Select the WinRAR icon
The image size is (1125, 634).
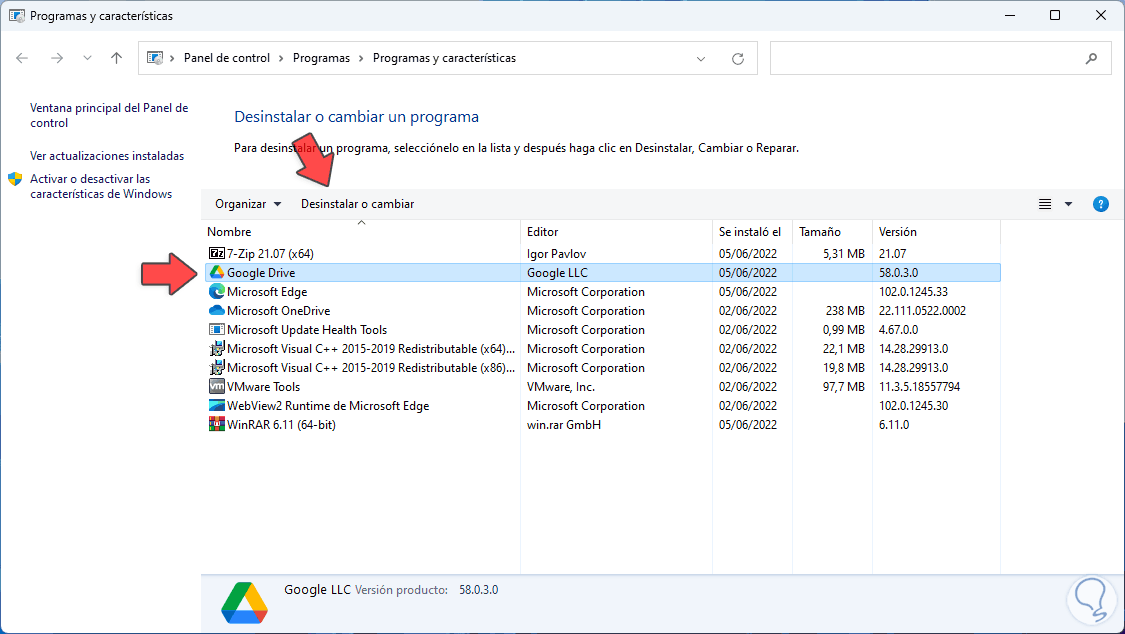tap(217, 424)
